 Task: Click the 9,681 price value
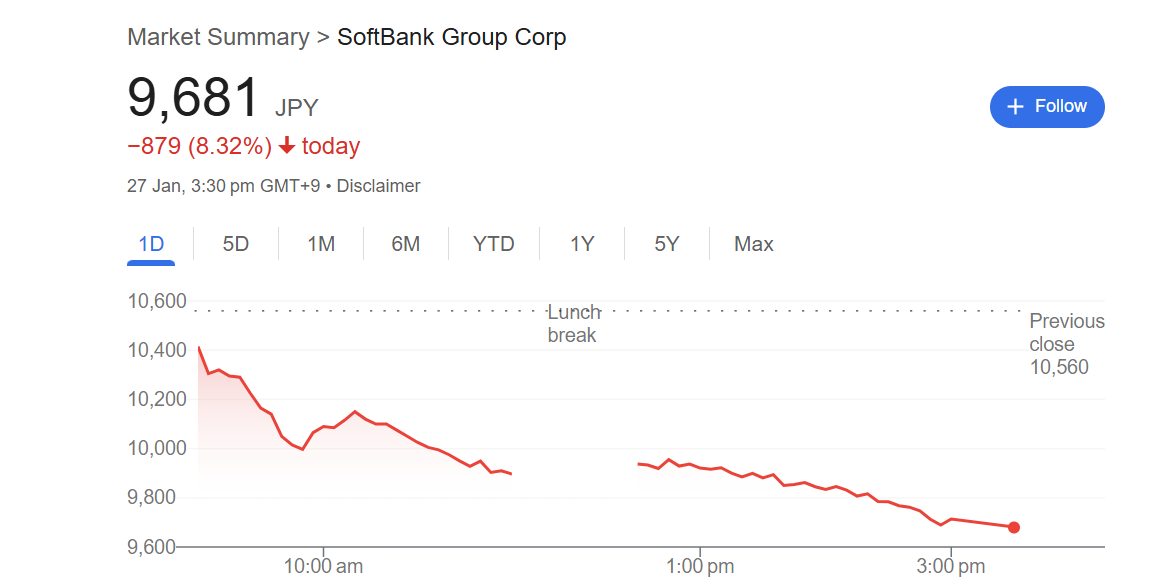(194, 98)
